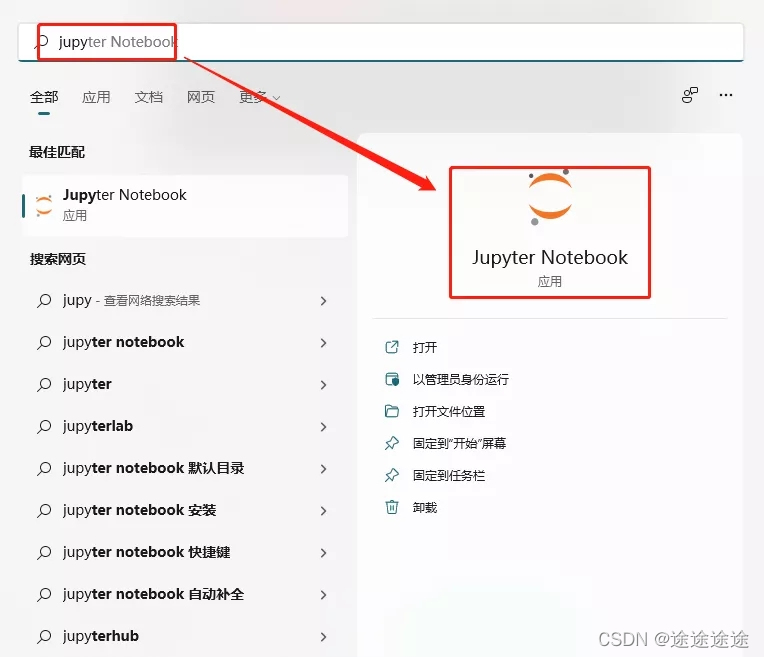
Task: Choose 以管理员身份运行
Action: pos(460,379)
